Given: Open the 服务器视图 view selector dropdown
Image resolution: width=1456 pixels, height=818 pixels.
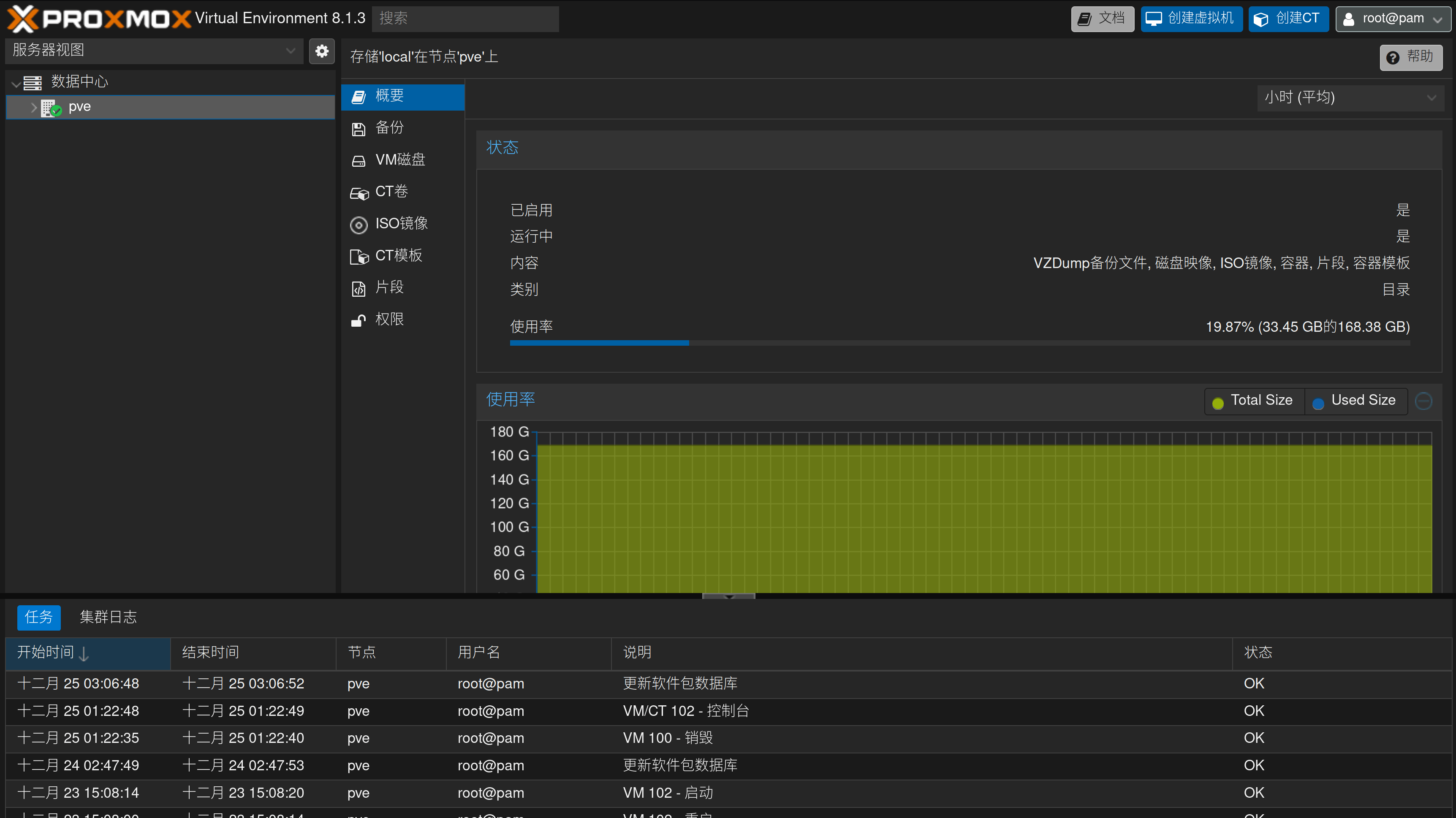Looking at the screenshot, I should click(x=154, y=51).
